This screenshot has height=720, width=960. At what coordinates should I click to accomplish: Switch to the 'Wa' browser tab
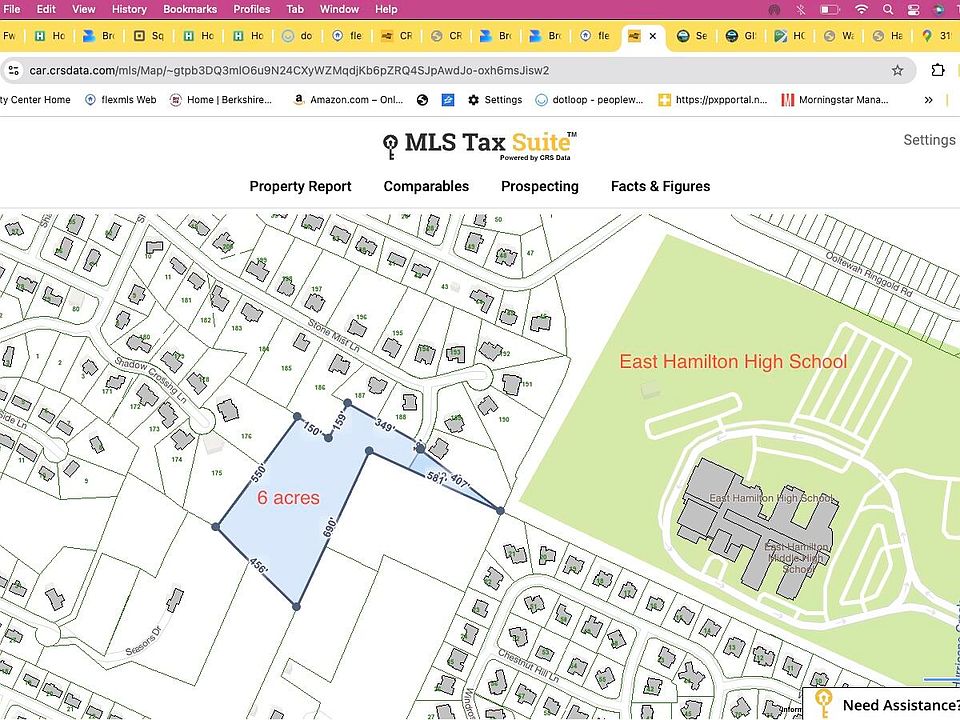click(839, 36)
